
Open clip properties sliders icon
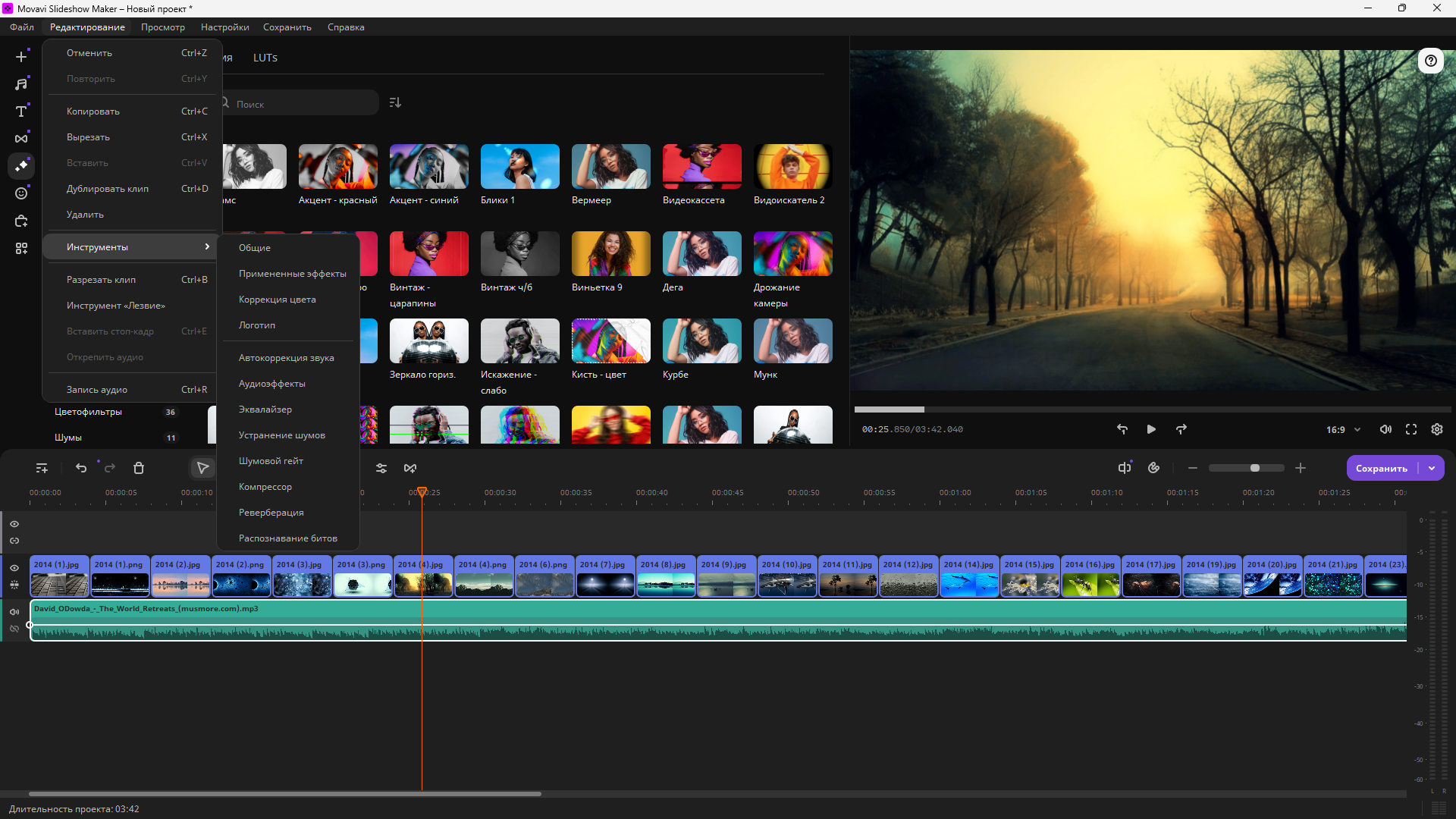click(381, 469)
